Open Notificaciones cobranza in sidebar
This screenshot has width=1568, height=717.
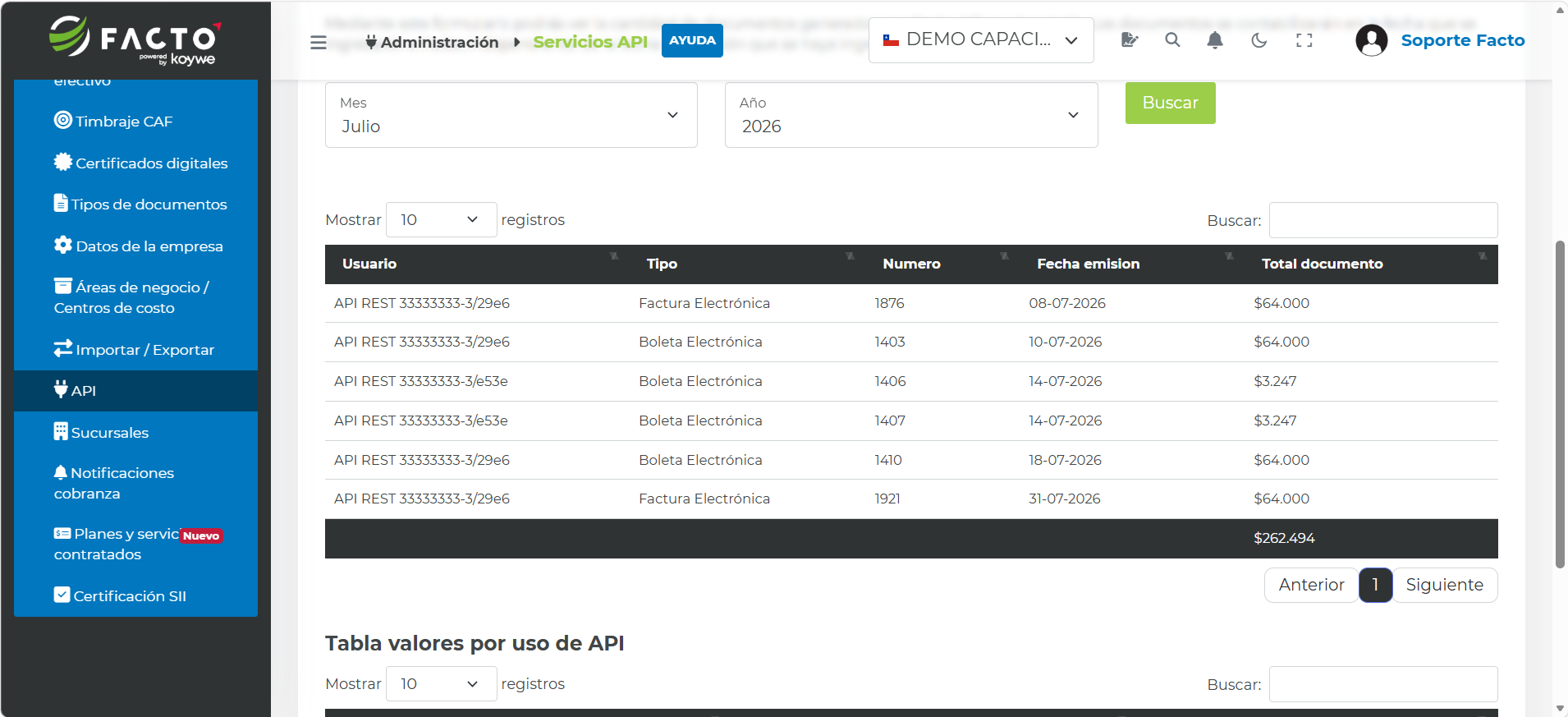click(114, 483)
